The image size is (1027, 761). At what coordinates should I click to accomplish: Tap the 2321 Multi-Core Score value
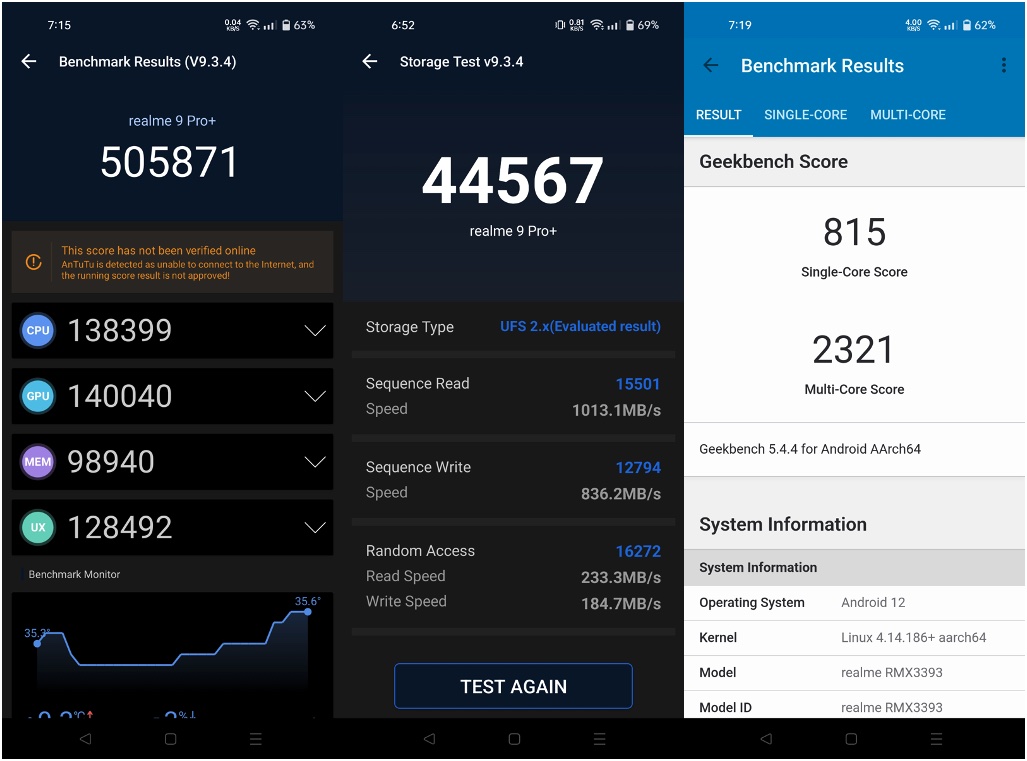853,350
